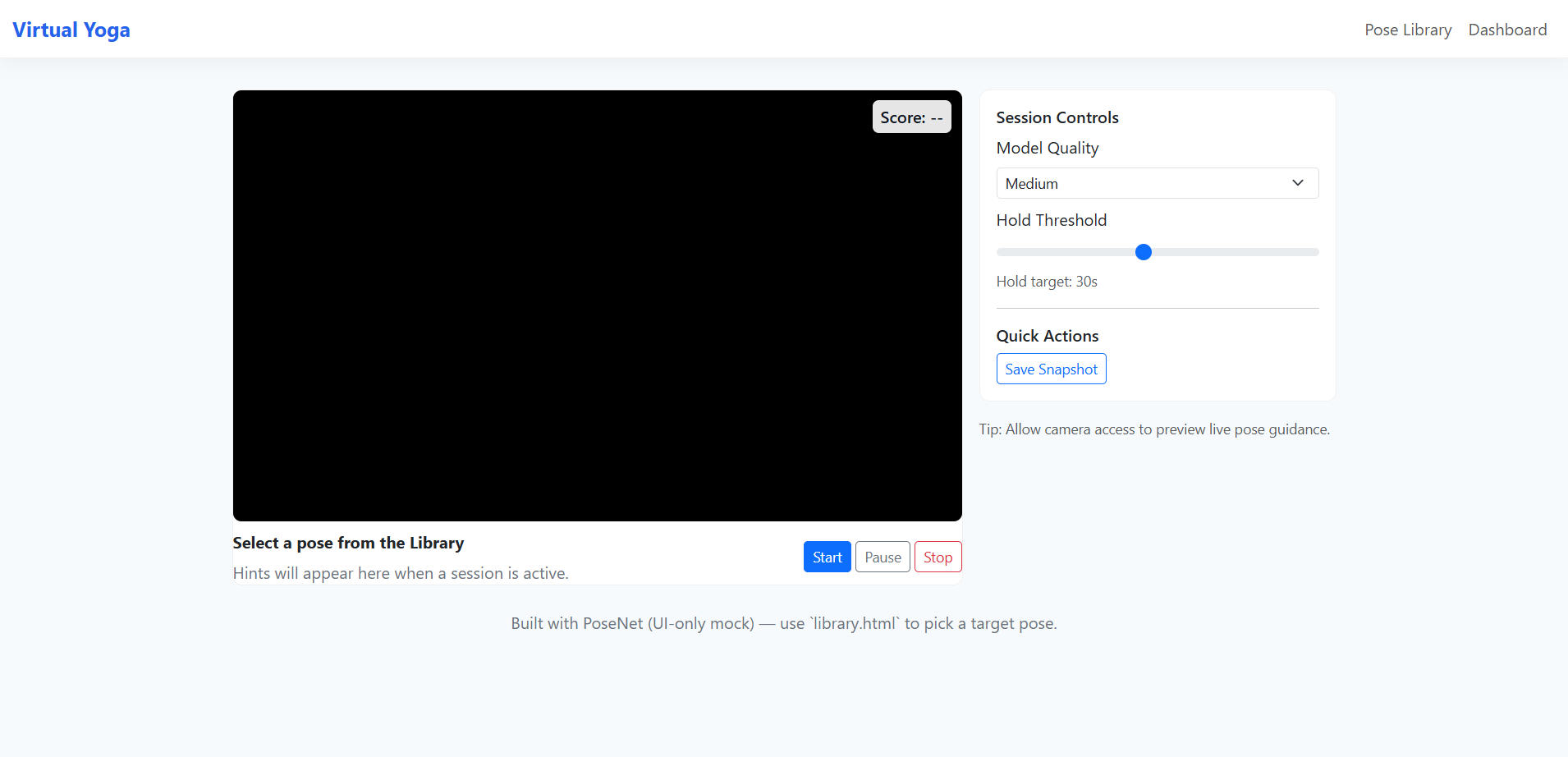Image resolution: width=1568 pixels, height=757 pixels.
Task: Go to the Dashboard page
Action: 1507,30
